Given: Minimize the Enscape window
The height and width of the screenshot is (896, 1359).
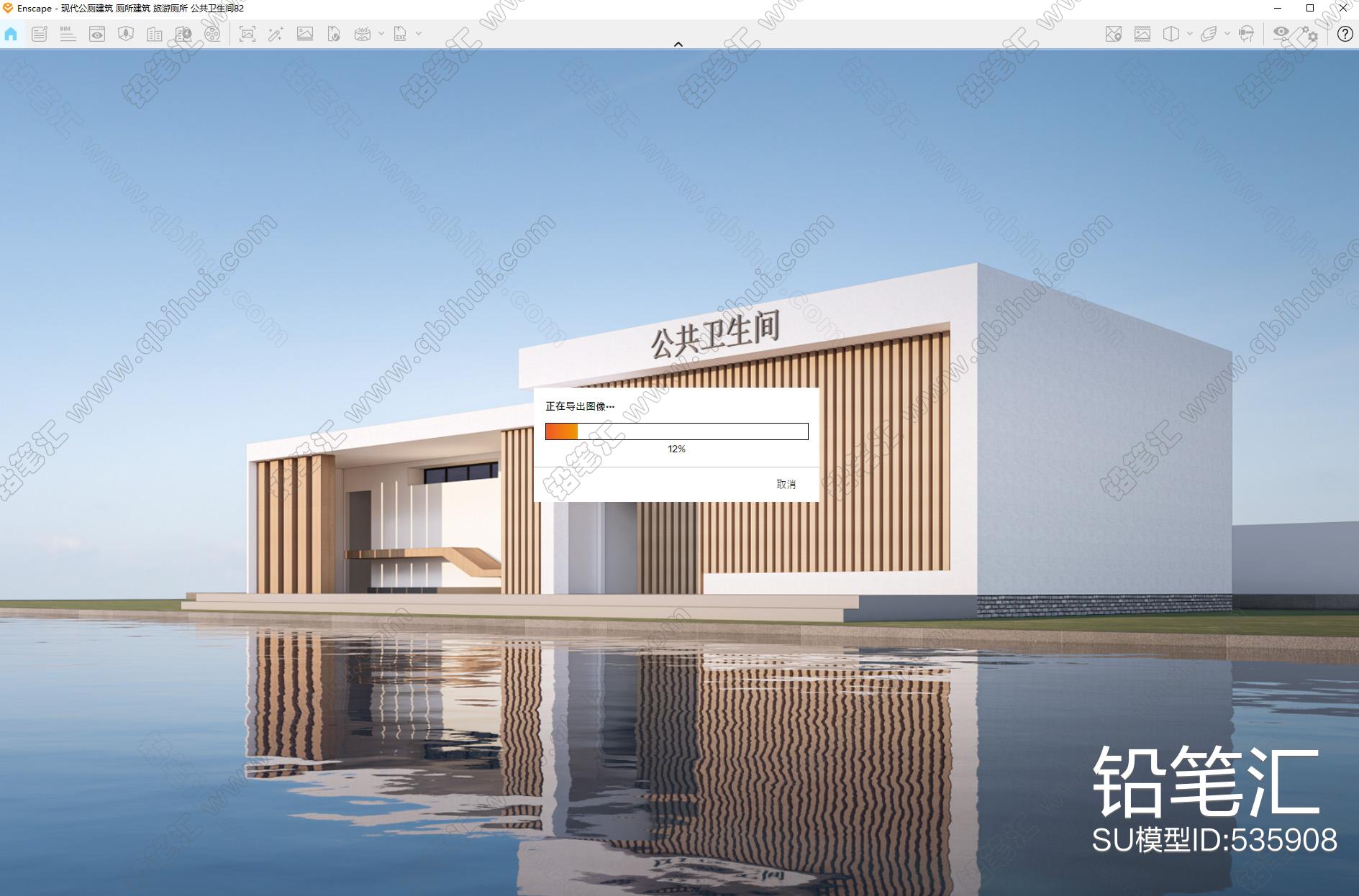Looking at the screenshot, I should tap(1278, 9).
